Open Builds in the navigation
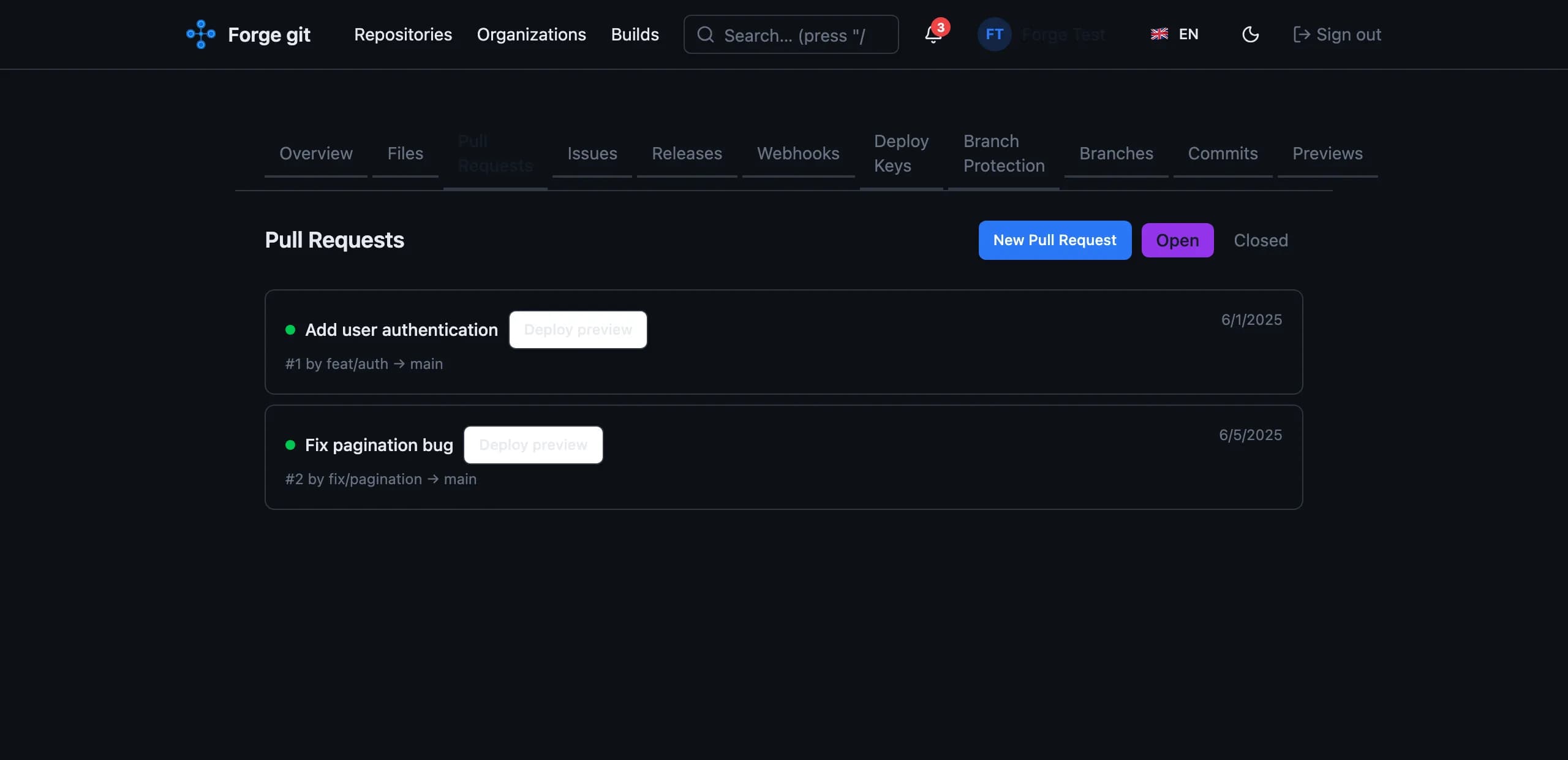The height and width of the screenshot is (760, 1568). (x=635, y=34)
